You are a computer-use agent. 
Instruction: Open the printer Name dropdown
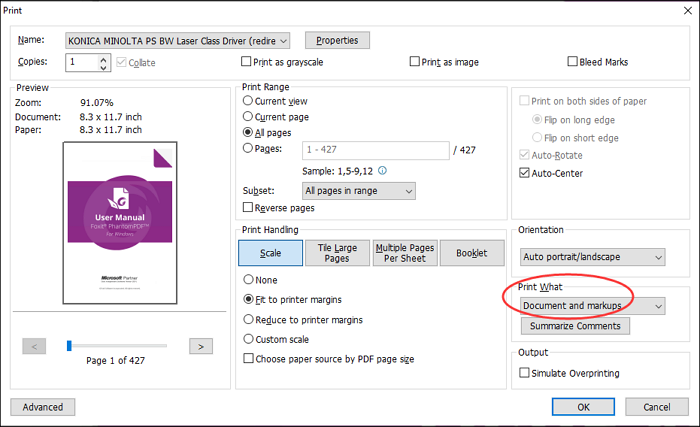[x=284, y=41]
